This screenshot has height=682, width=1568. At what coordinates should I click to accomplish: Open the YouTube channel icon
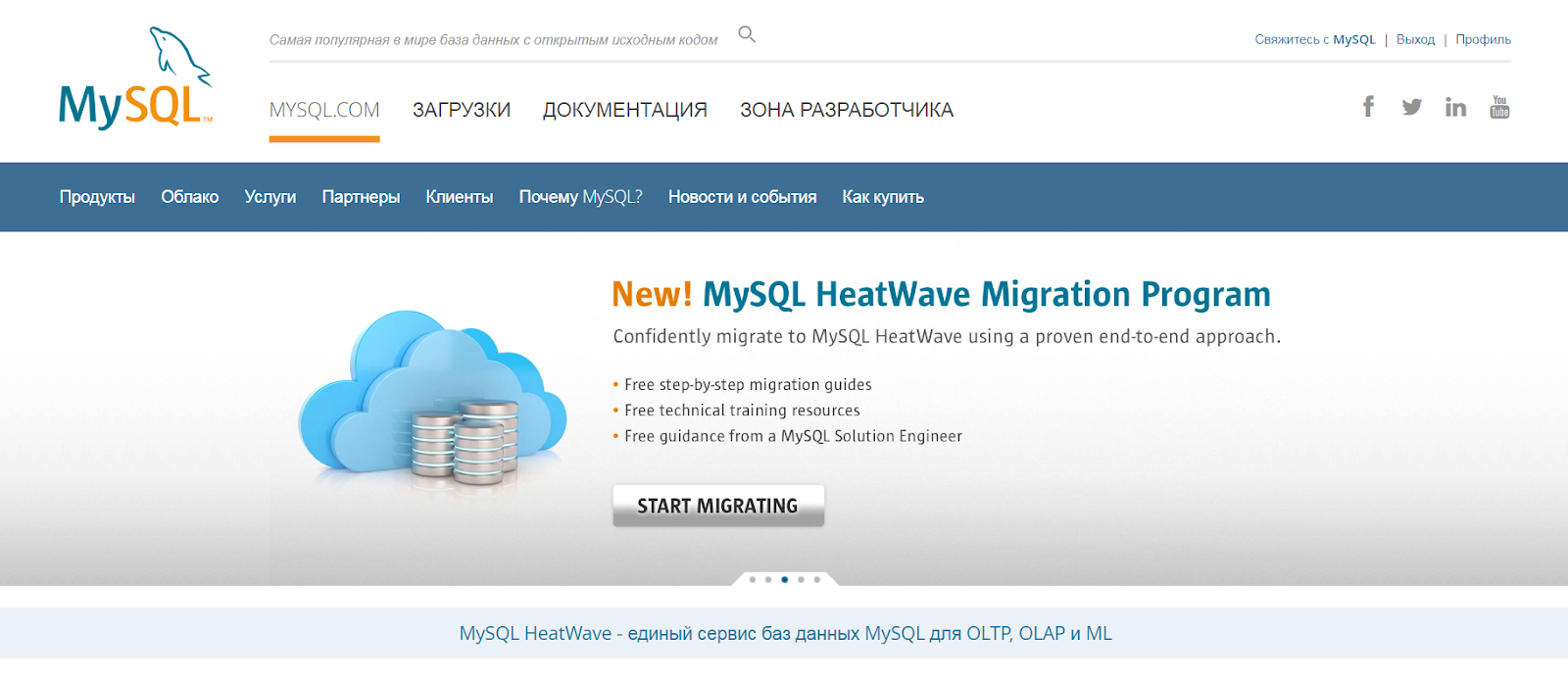point(1499,107)
